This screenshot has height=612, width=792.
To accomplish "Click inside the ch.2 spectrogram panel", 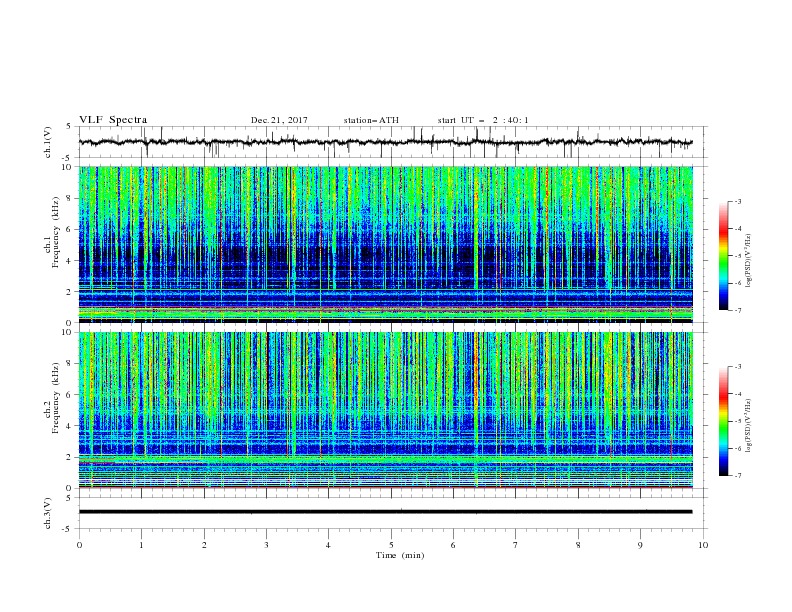I will (386, 410).
